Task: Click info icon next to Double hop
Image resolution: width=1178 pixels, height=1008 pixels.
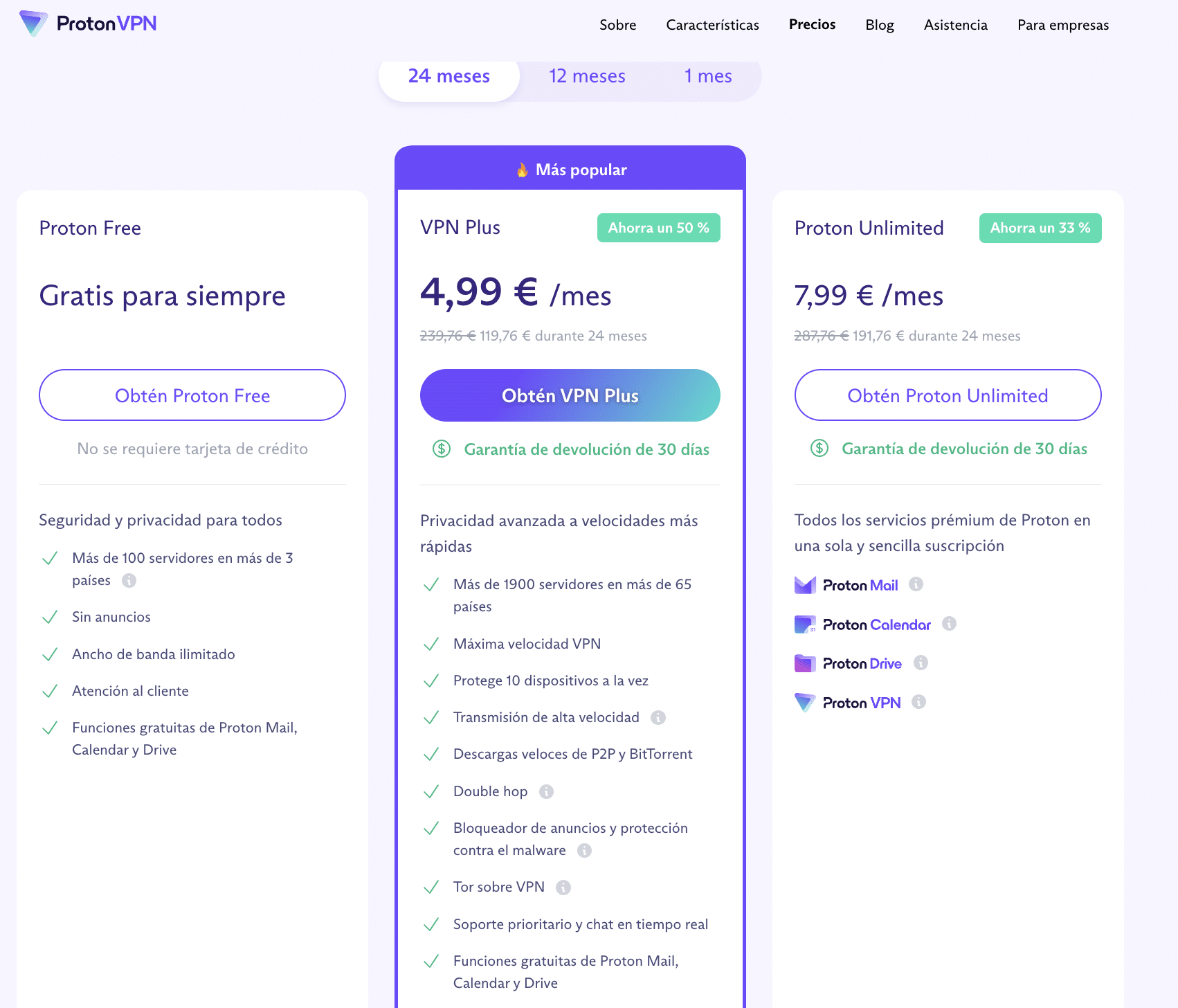Action: (x=546, y=791)
